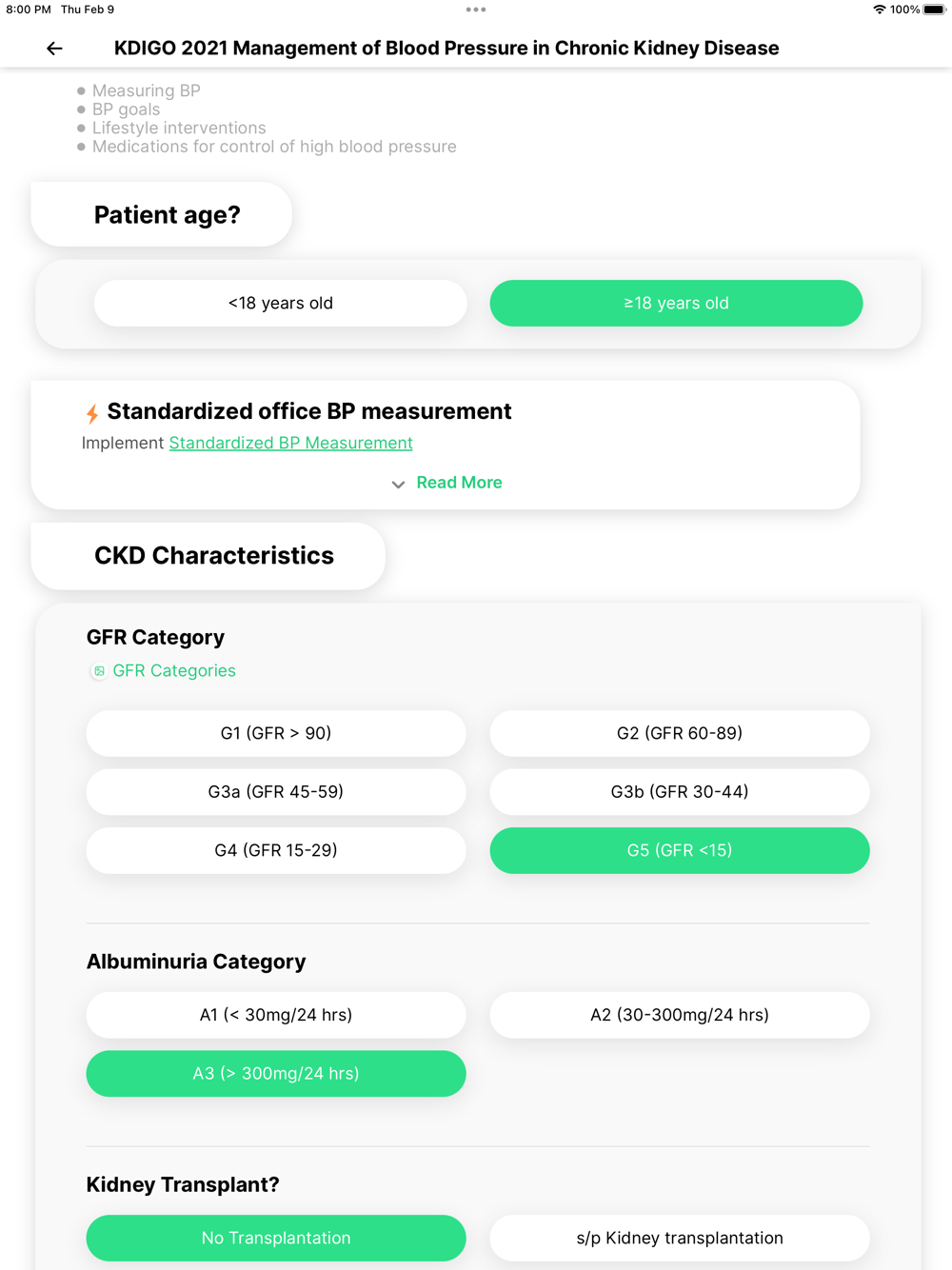Tap the three-dot multitasking icon at top
Screen dimensions: 952x1270
coord(476,10)
